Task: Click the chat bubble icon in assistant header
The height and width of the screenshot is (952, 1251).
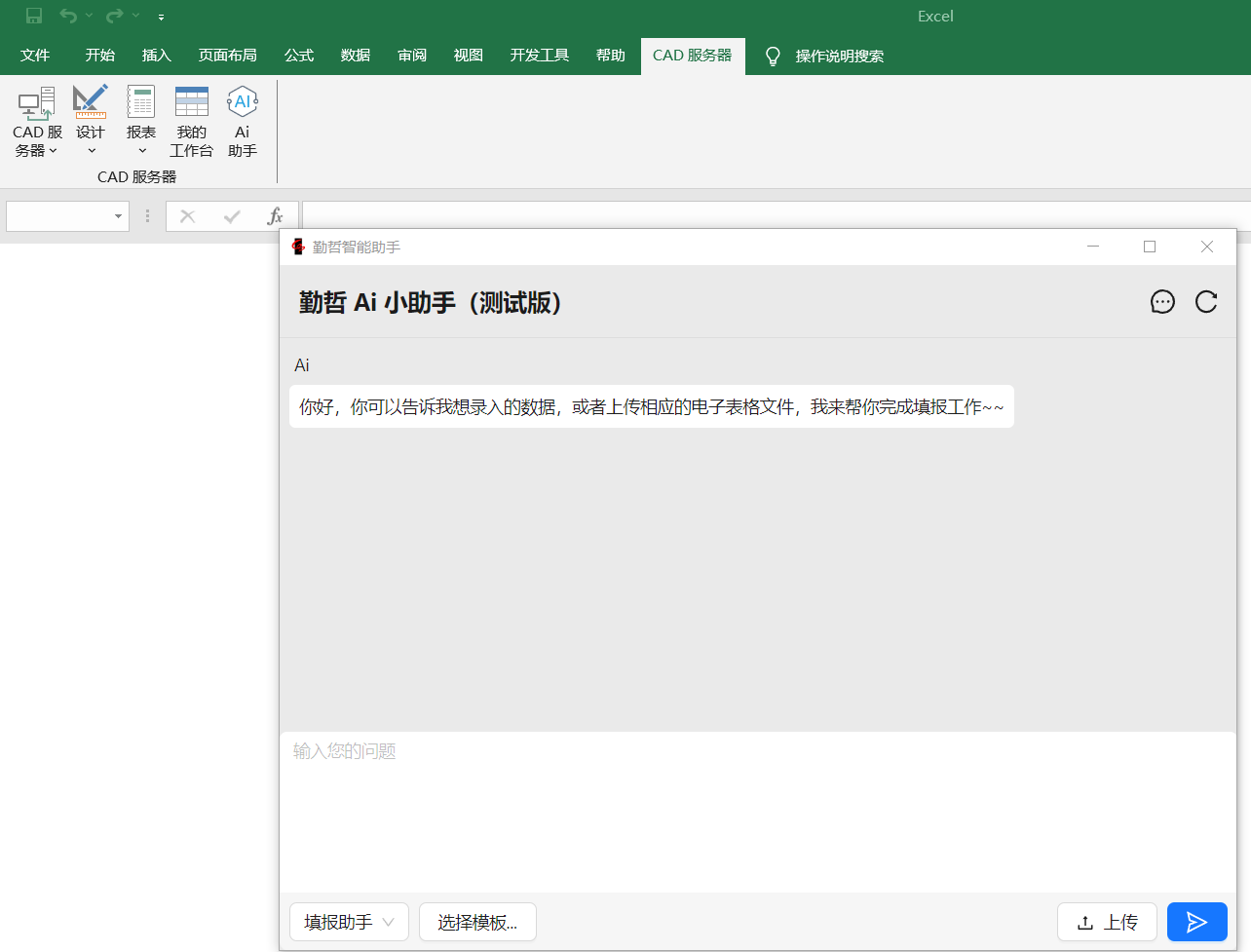Action: click(1162, 302)
